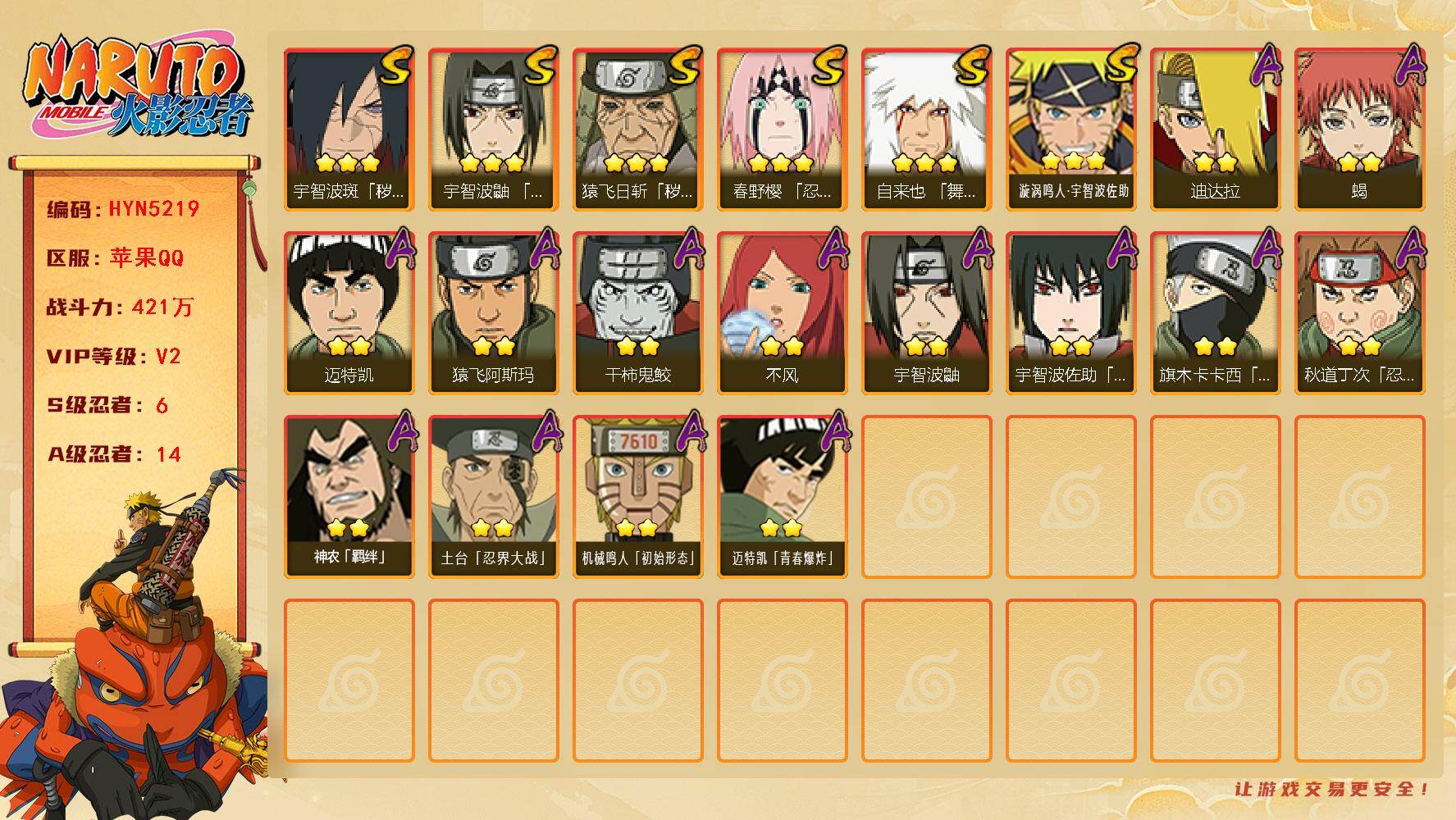The width and height of the screenshot is (1456, 820).
Task: Choose the 秋道丁次 ninja card
Action: pyautogui.click(x=1360, y=313)
